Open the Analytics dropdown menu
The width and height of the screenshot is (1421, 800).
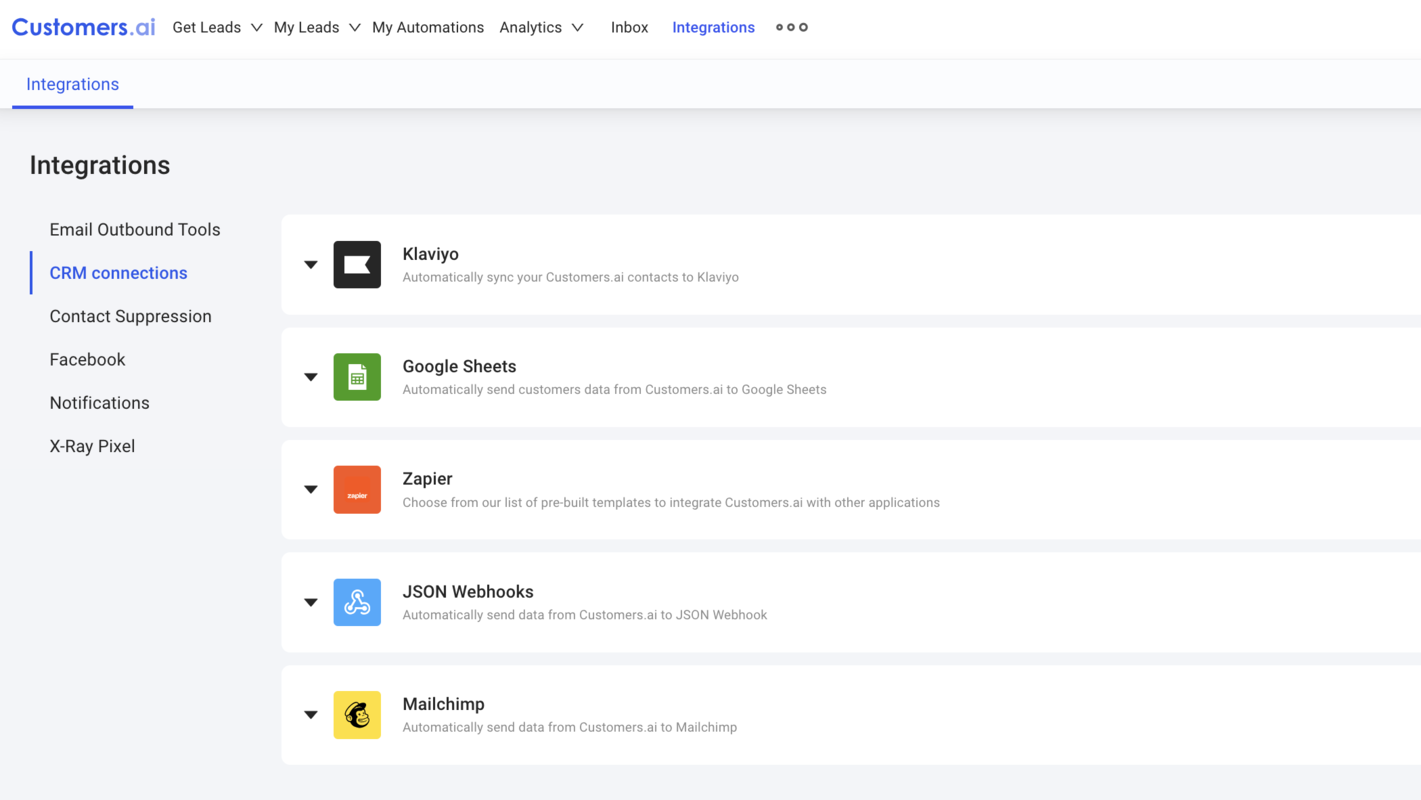(x=541, y=27)
